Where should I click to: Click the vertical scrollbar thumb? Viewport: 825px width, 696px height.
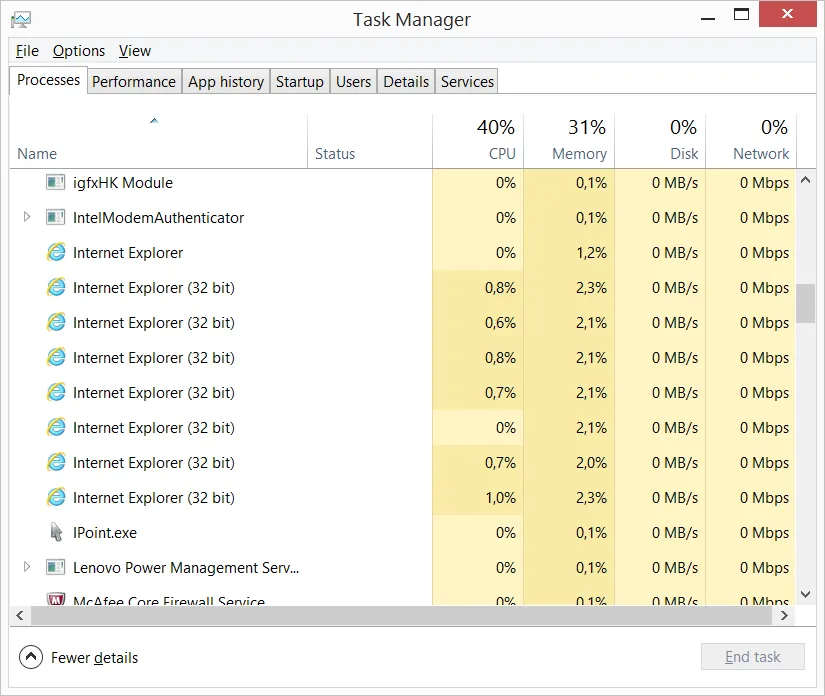(x=805, y=304)
